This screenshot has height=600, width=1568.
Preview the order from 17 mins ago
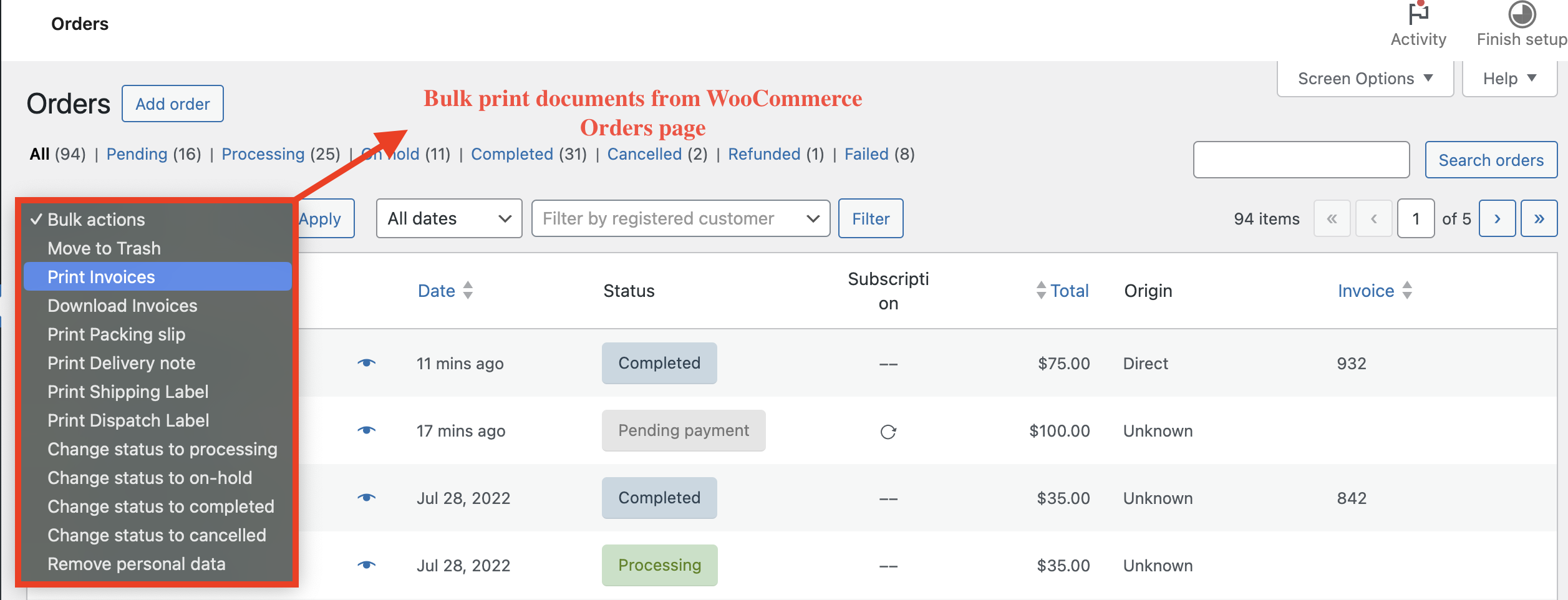pos(367,430)
